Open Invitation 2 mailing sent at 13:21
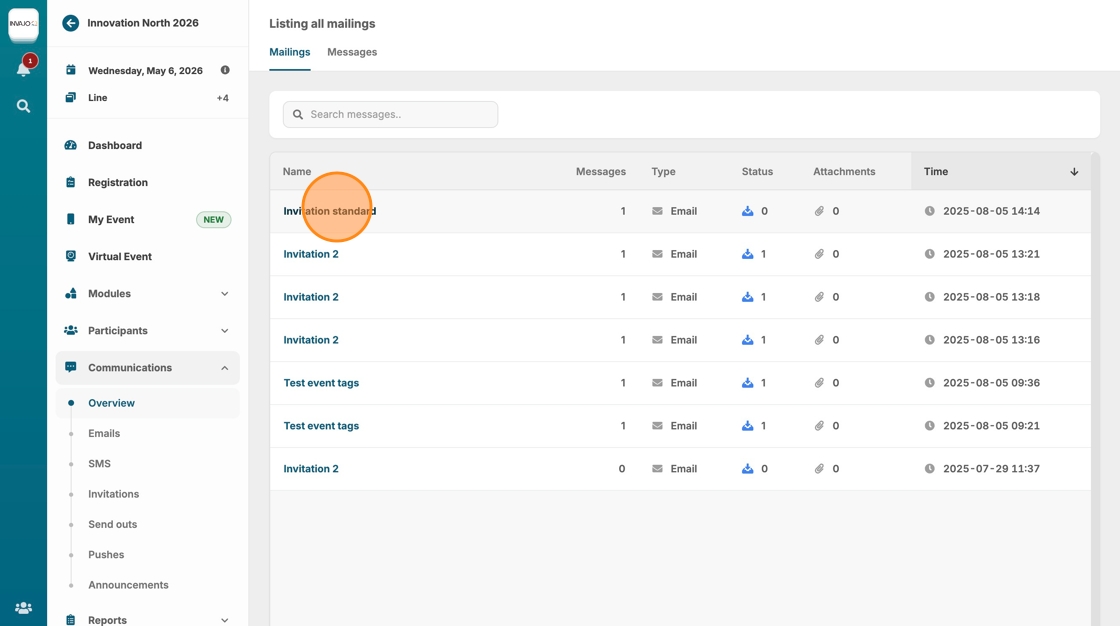The image size is (1120, 626). pos(311,254)
